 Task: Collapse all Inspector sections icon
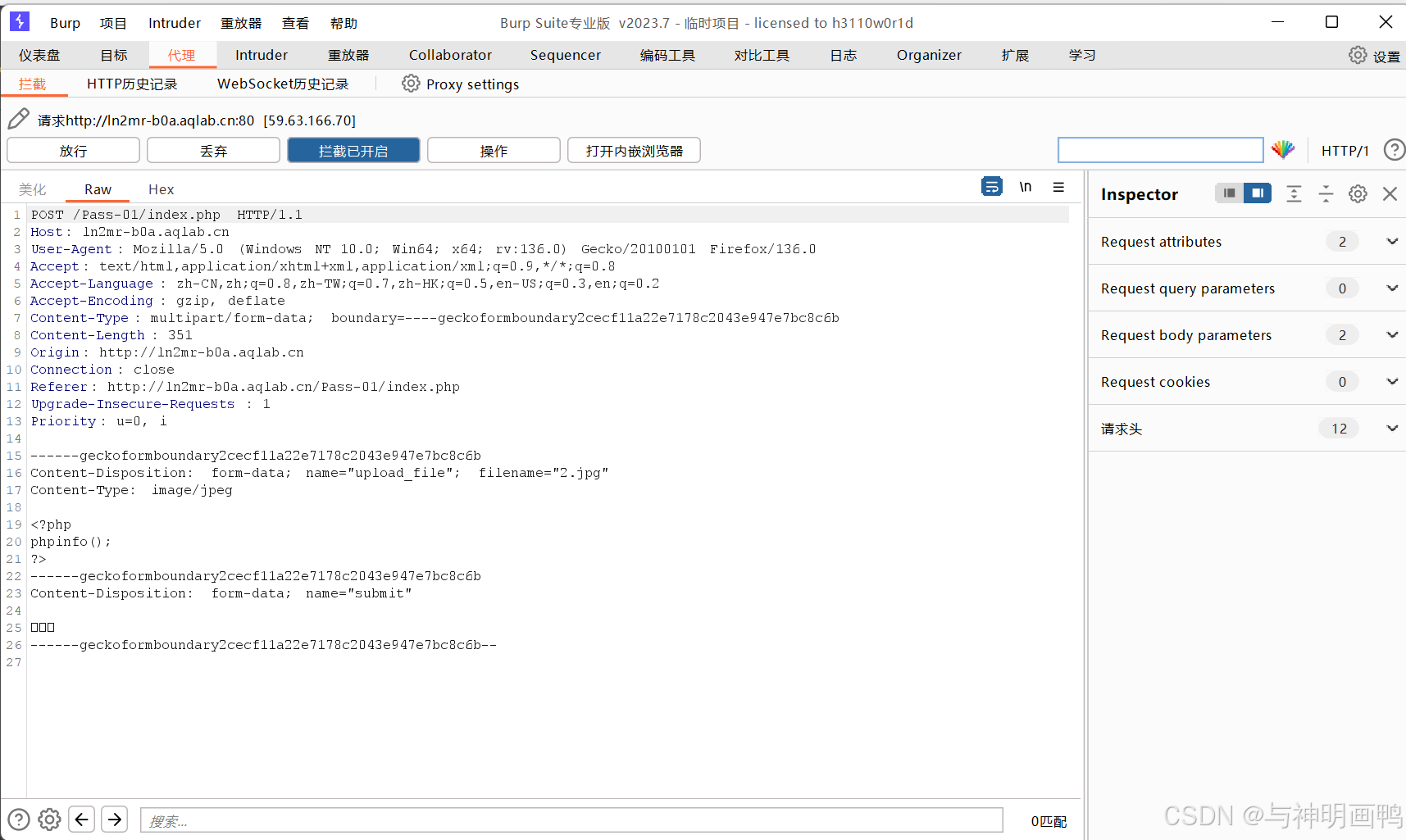(1326, 193)
